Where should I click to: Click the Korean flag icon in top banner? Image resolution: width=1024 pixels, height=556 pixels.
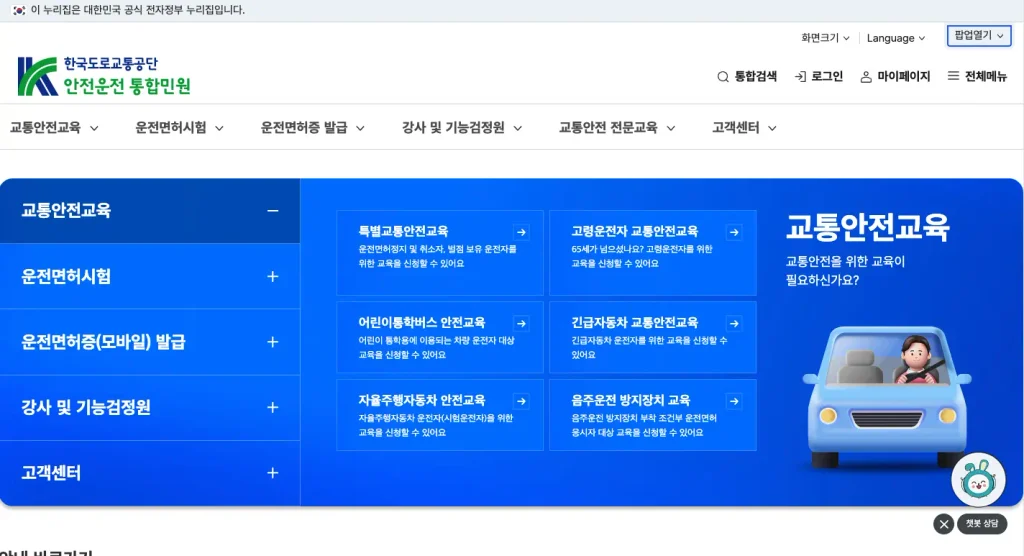(19, 10)
